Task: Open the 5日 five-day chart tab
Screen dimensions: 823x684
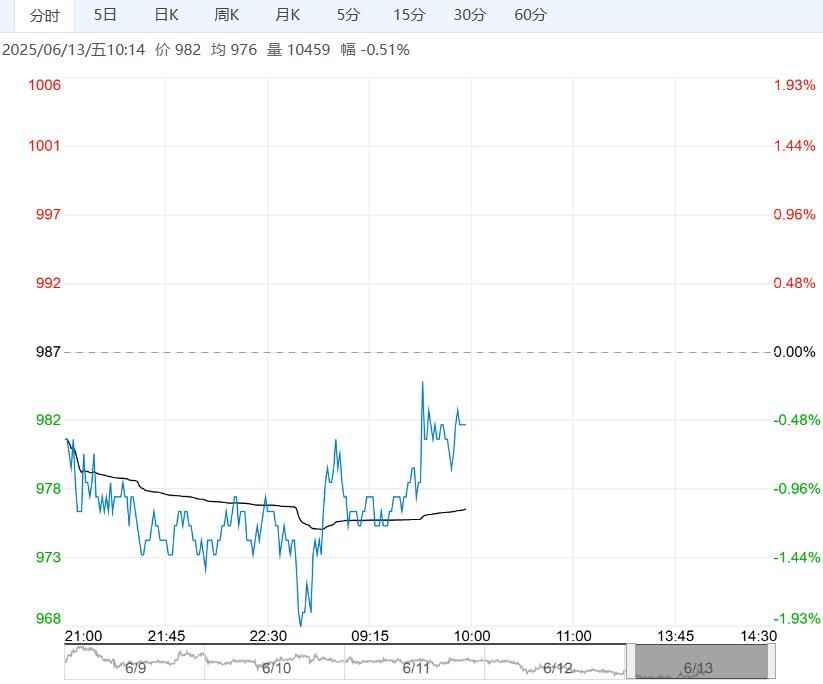Action: [x=105, y=15]
